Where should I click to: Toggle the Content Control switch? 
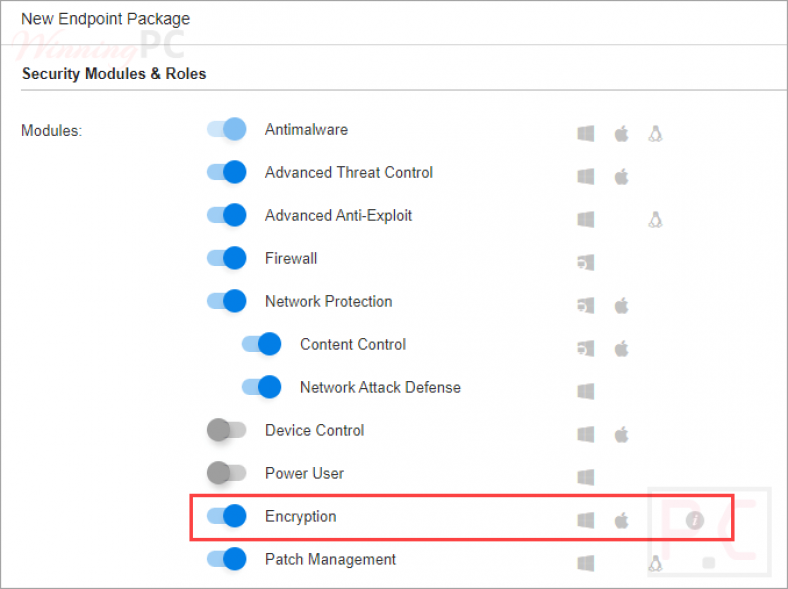click(x=261, y=344)
